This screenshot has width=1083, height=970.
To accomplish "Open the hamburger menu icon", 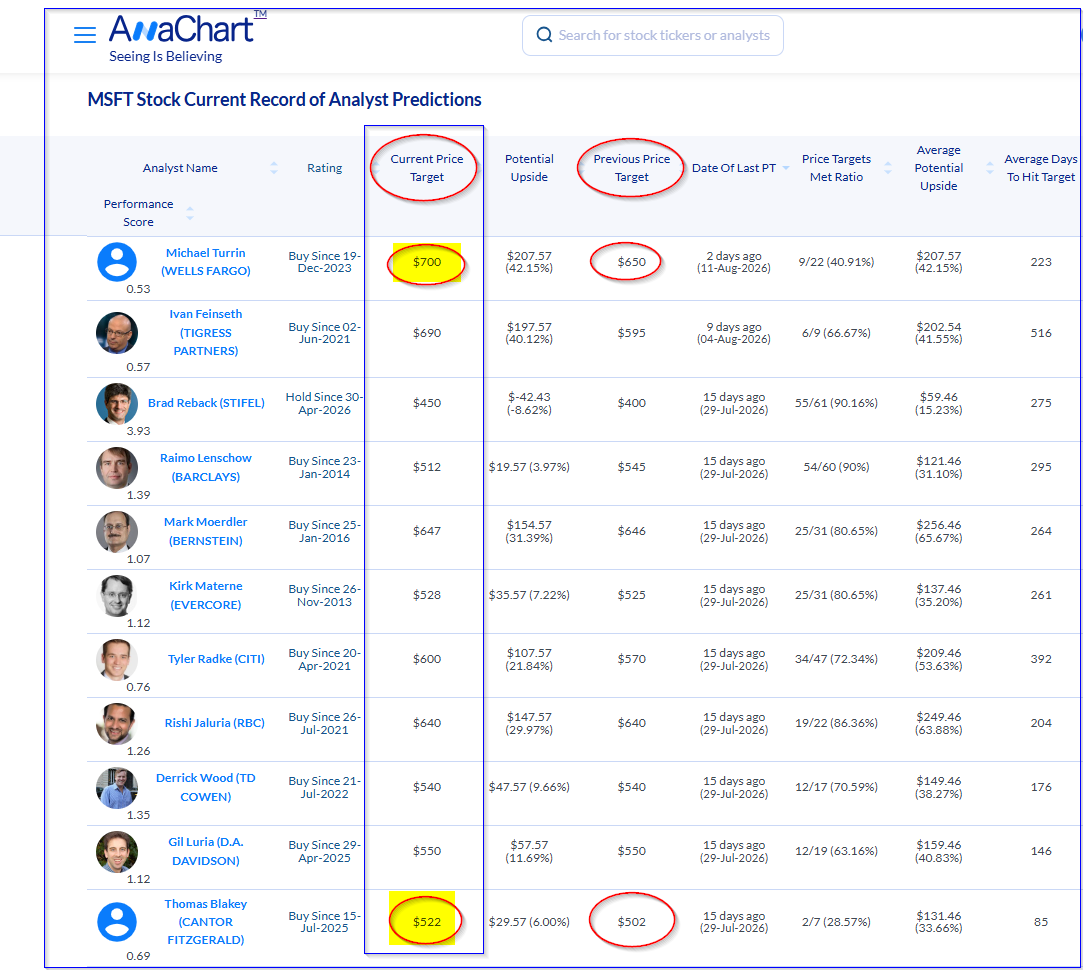I will 85,35.
